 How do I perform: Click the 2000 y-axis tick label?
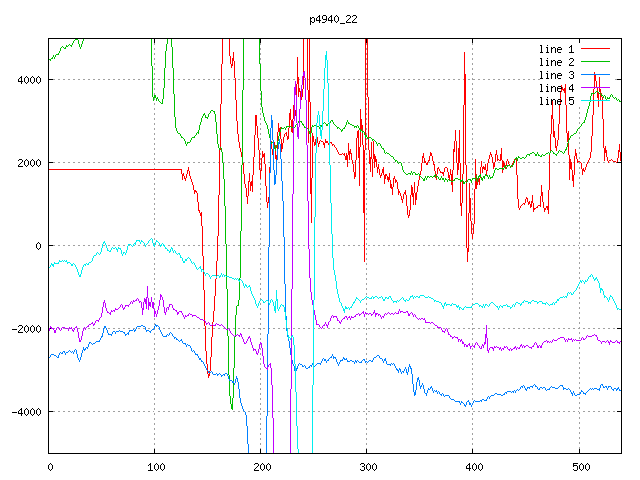(x=28, y=163)
